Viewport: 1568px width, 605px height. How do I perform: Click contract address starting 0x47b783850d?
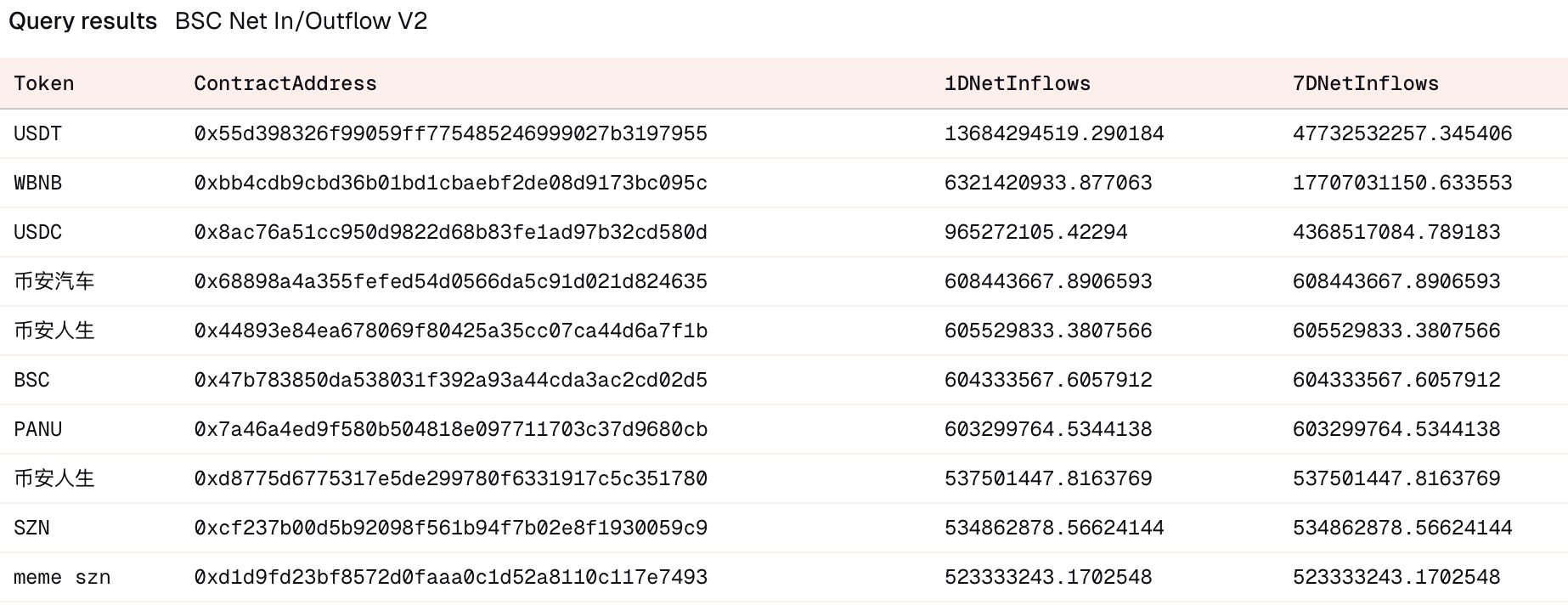coord(451,380)
